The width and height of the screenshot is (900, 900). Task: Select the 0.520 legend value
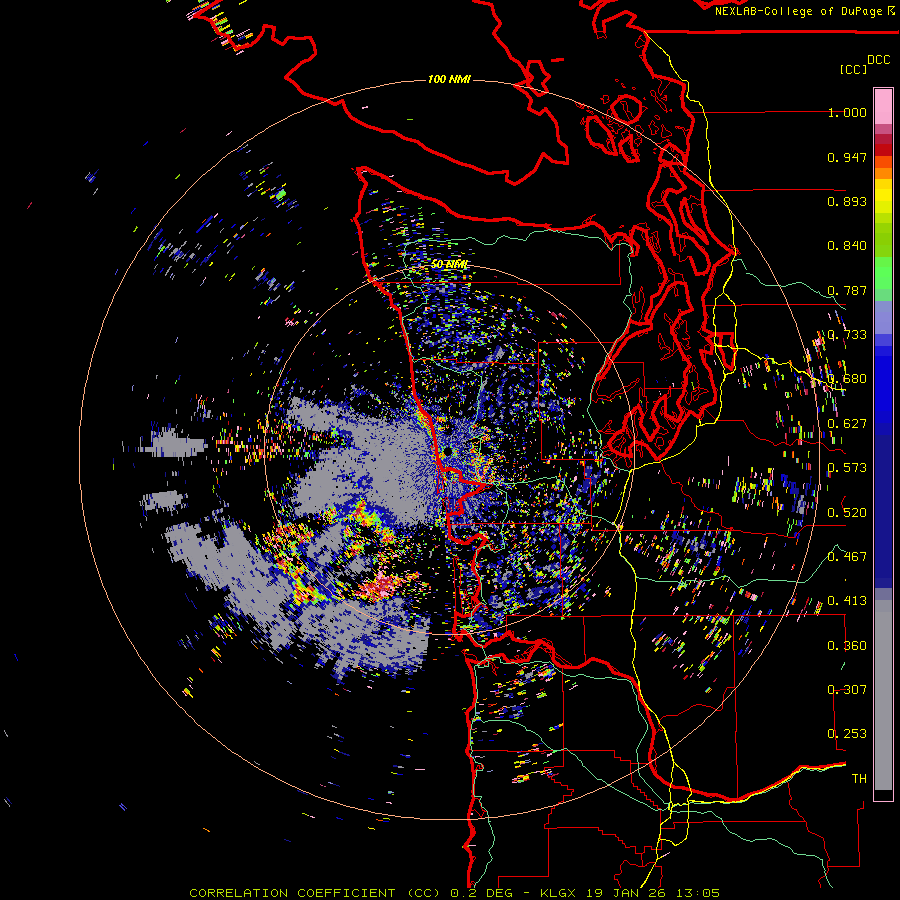847,512
